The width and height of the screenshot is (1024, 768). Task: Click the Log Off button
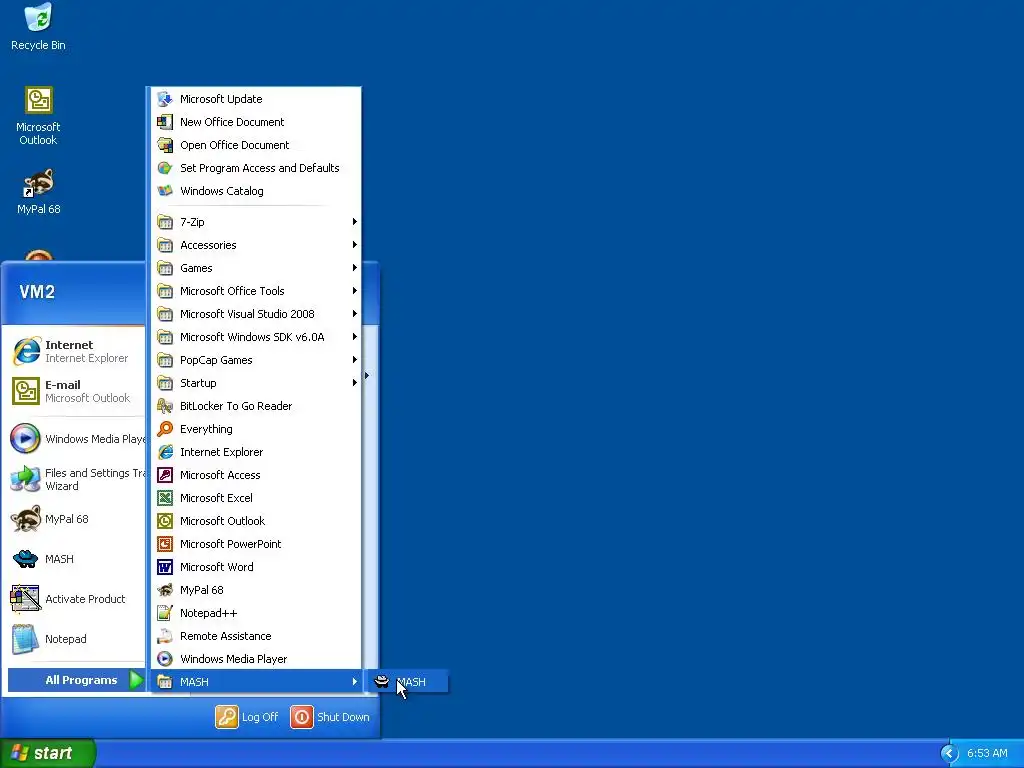[248, 717]
